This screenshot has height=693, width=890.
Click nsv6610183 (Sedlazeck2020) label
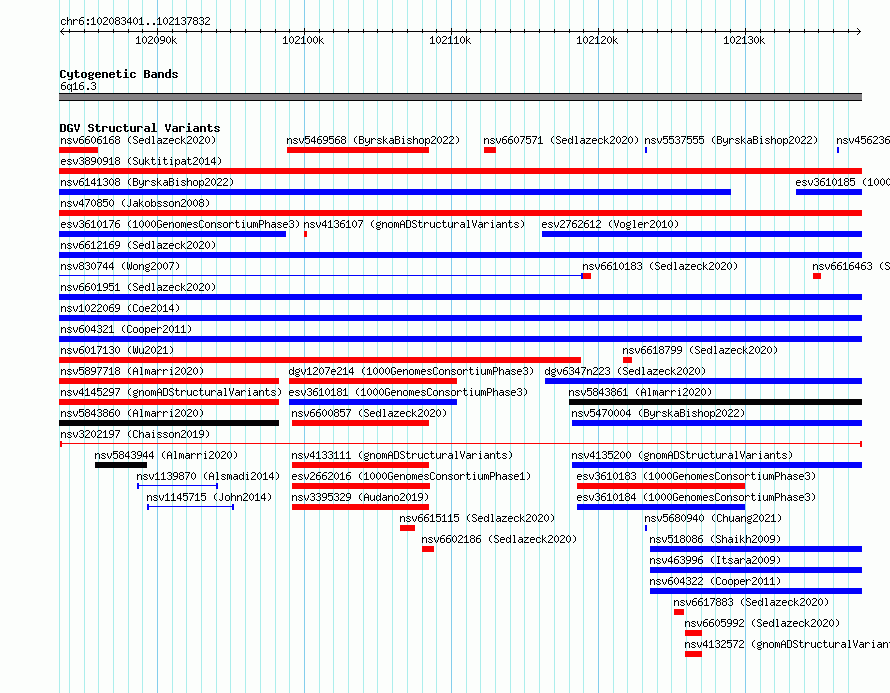660,266
